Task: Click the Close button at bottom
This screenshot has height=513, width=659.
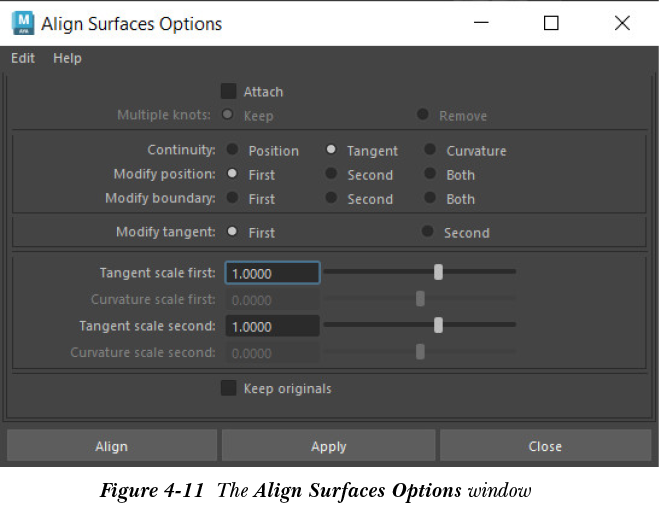Action: point(545,446)
